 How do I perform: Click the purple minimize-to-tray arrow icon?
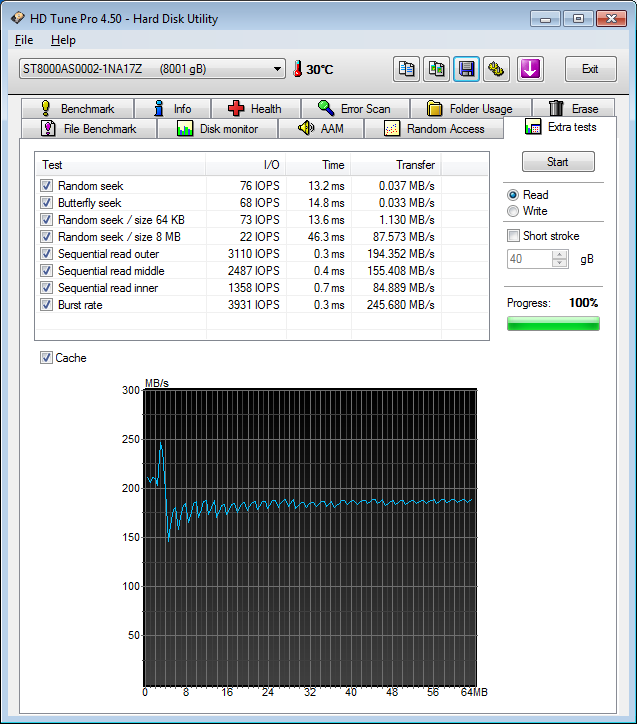click(x=530, y=69)
